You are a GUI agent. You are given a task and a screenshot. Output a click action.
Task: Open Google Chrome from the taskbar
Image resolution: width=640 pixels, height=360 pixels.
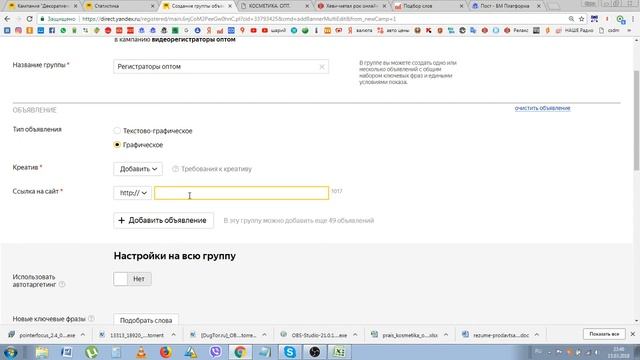pyautogui.click(x=240, y=352)
